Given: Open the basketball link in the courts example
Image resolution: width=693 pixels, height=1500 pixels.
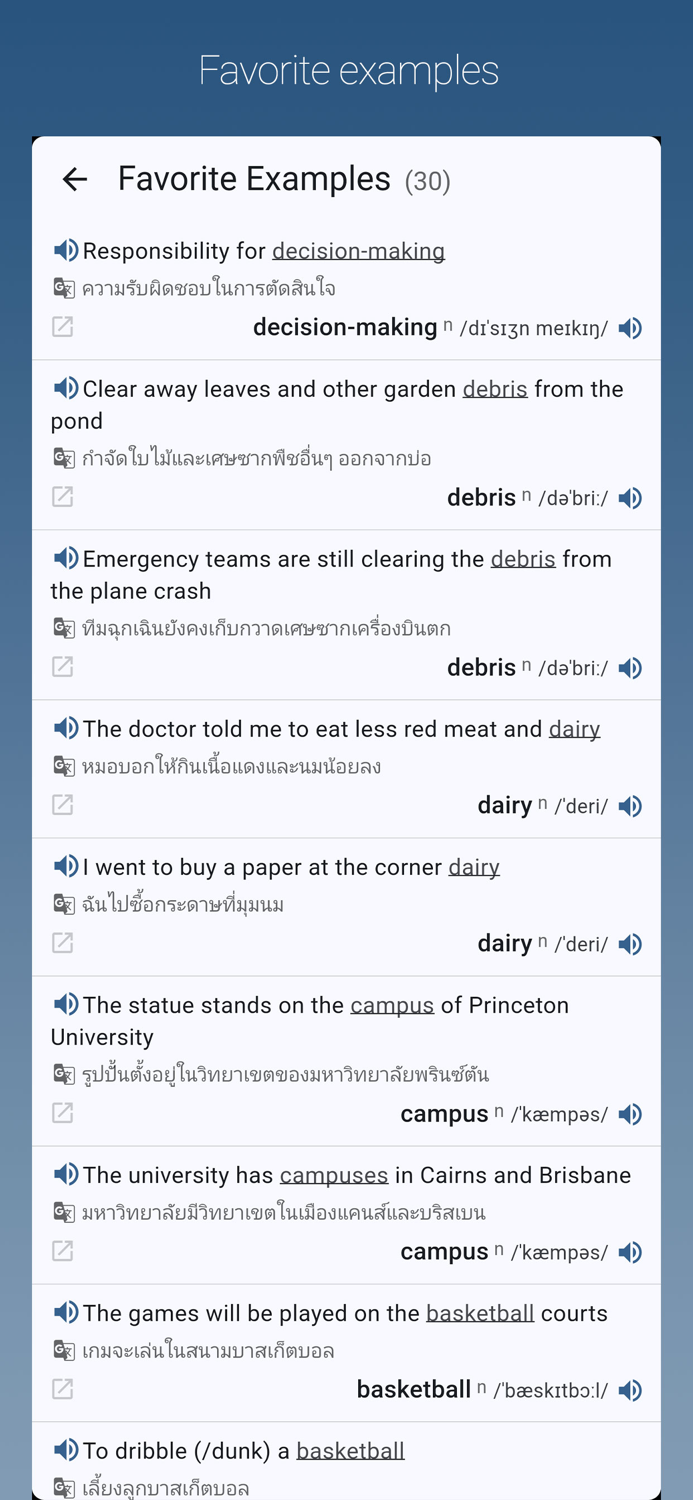Looking at the screenshot, I should tap(480, 1313).
